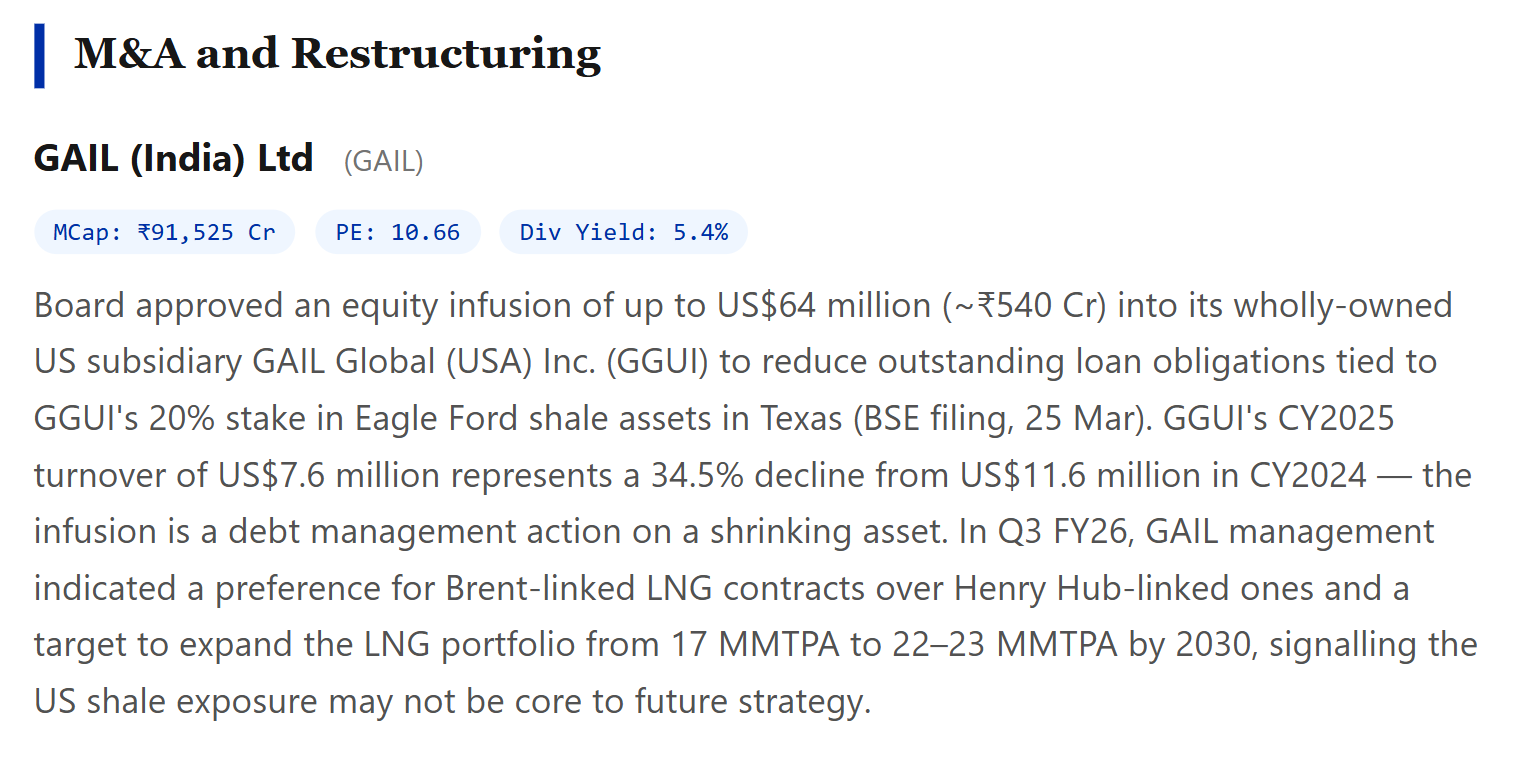This screenshot has height=758, width=1513.
Task: Click the ~₹540 Cr amount
Action: 1023,305
